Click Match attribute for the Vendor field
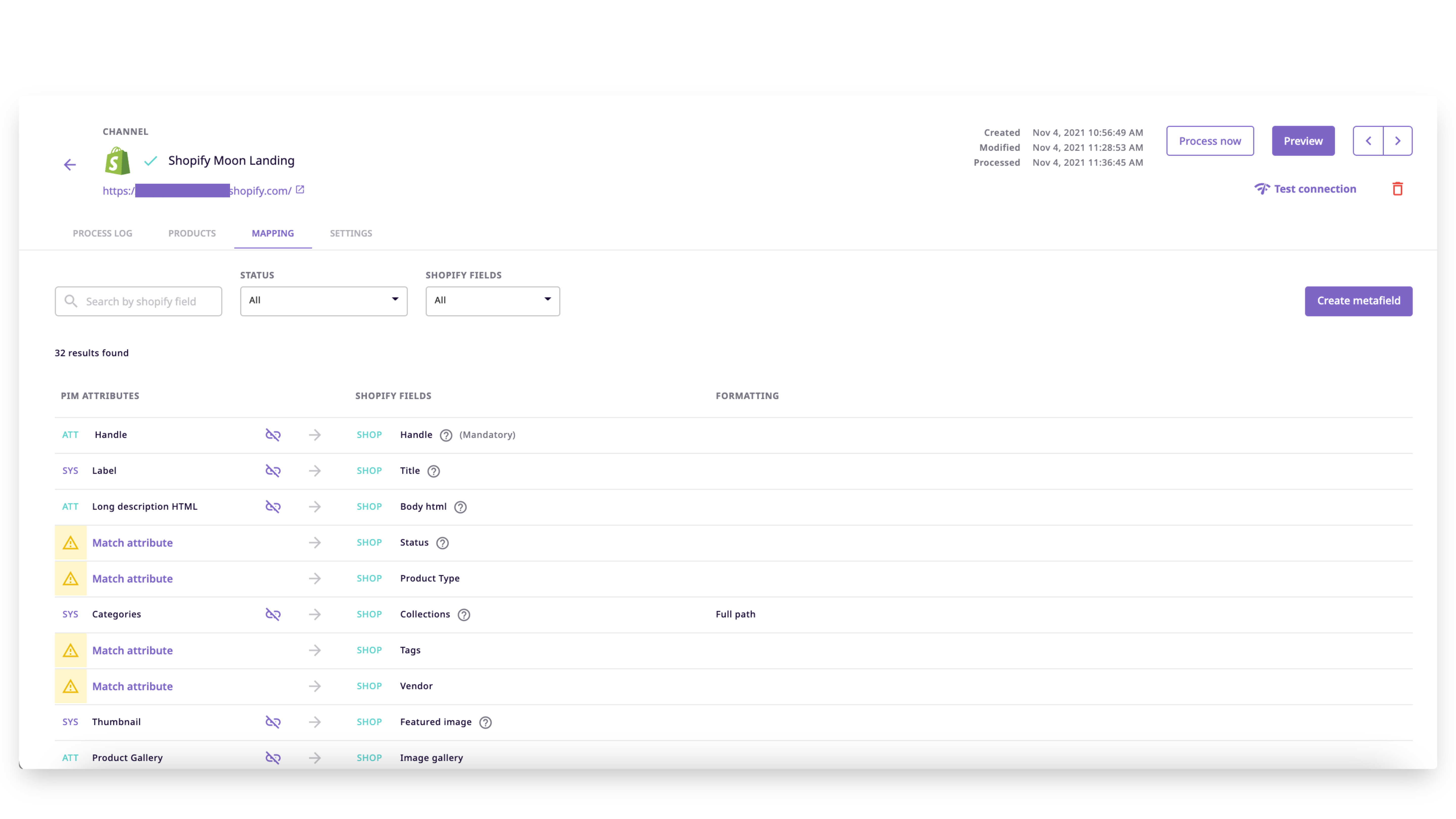This screenshot has height=819, width=1456. coord(132,686)
